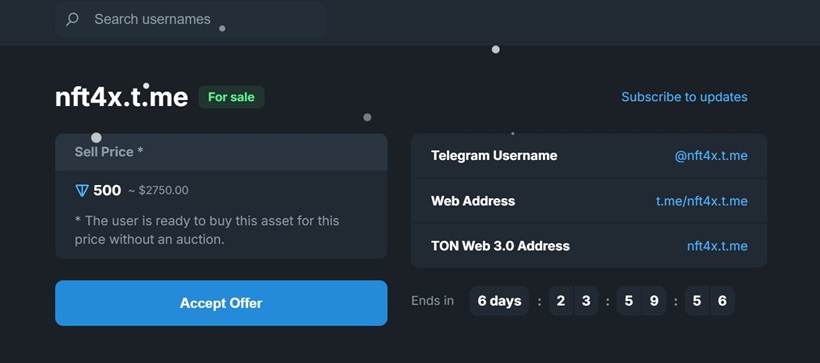Click the countdown seconds digit 6
Image resolution: width=820 pixels, height=363 pixels.
pyautogui.click(x=722, y=301)
